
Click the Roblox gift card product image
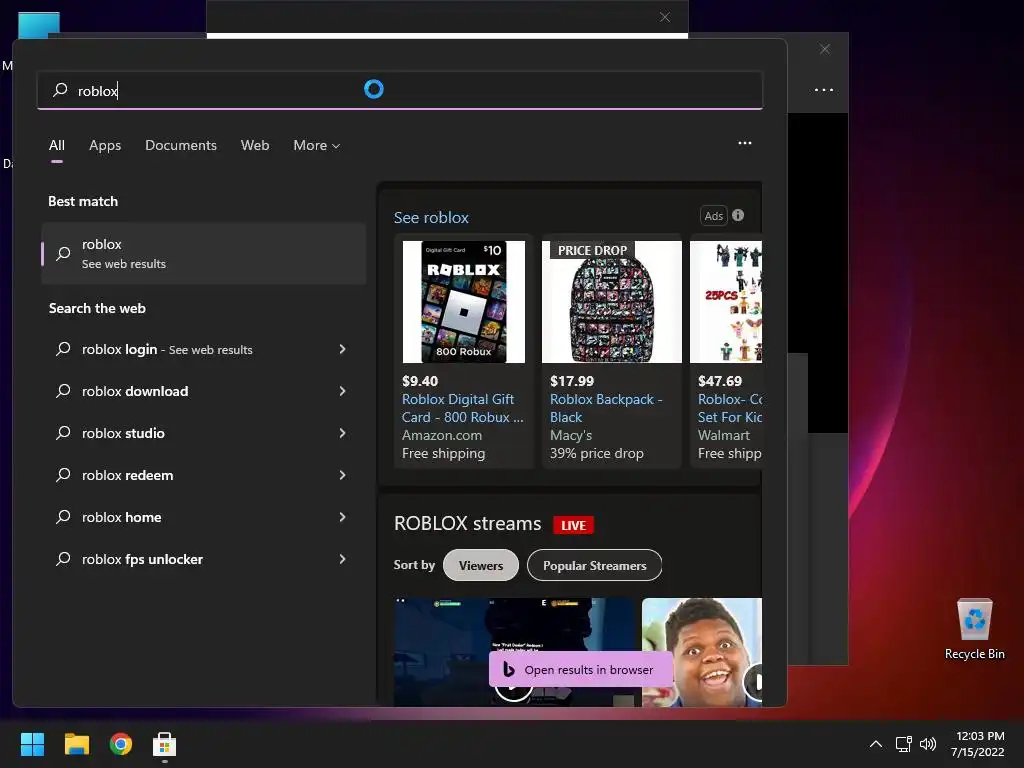tap(464, 302)
